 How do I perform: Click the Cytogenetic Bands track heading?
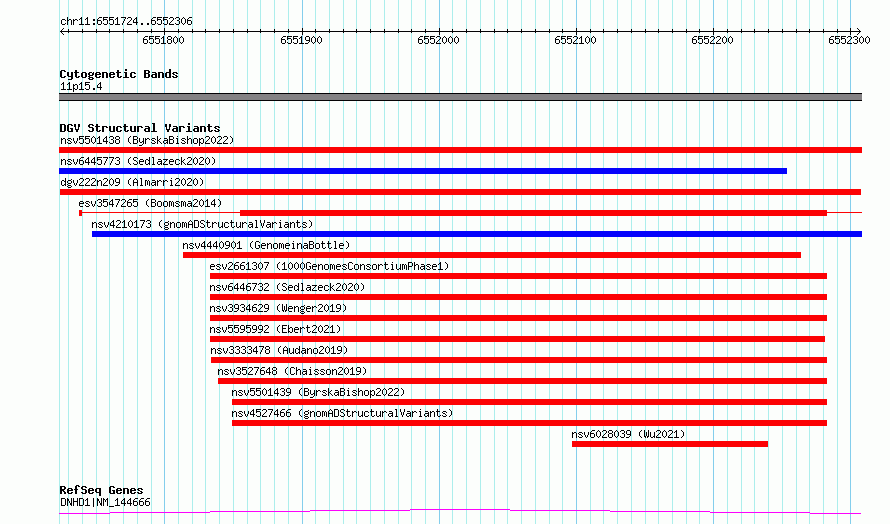click(x=119, y=74)
